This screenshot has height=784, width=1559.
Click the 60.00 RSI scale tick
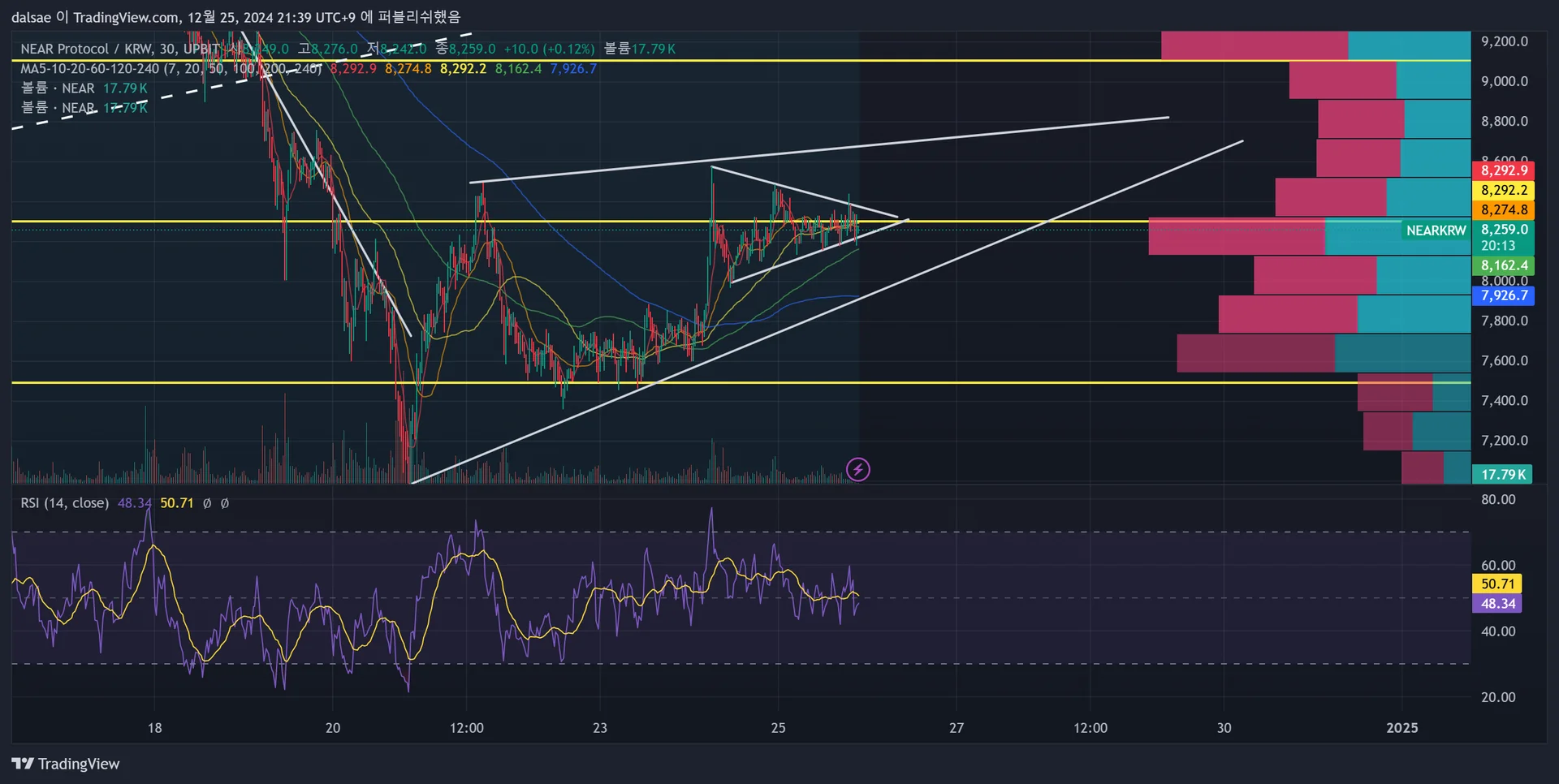coord(1498,565)
